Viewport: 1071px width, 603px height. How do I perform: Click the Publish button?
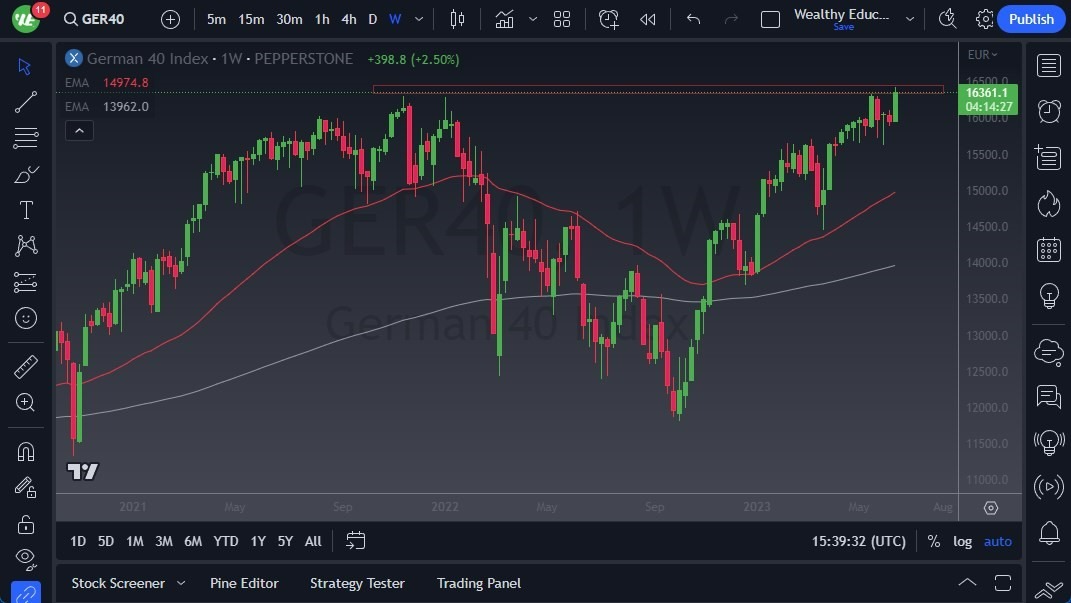[1031, 19]
